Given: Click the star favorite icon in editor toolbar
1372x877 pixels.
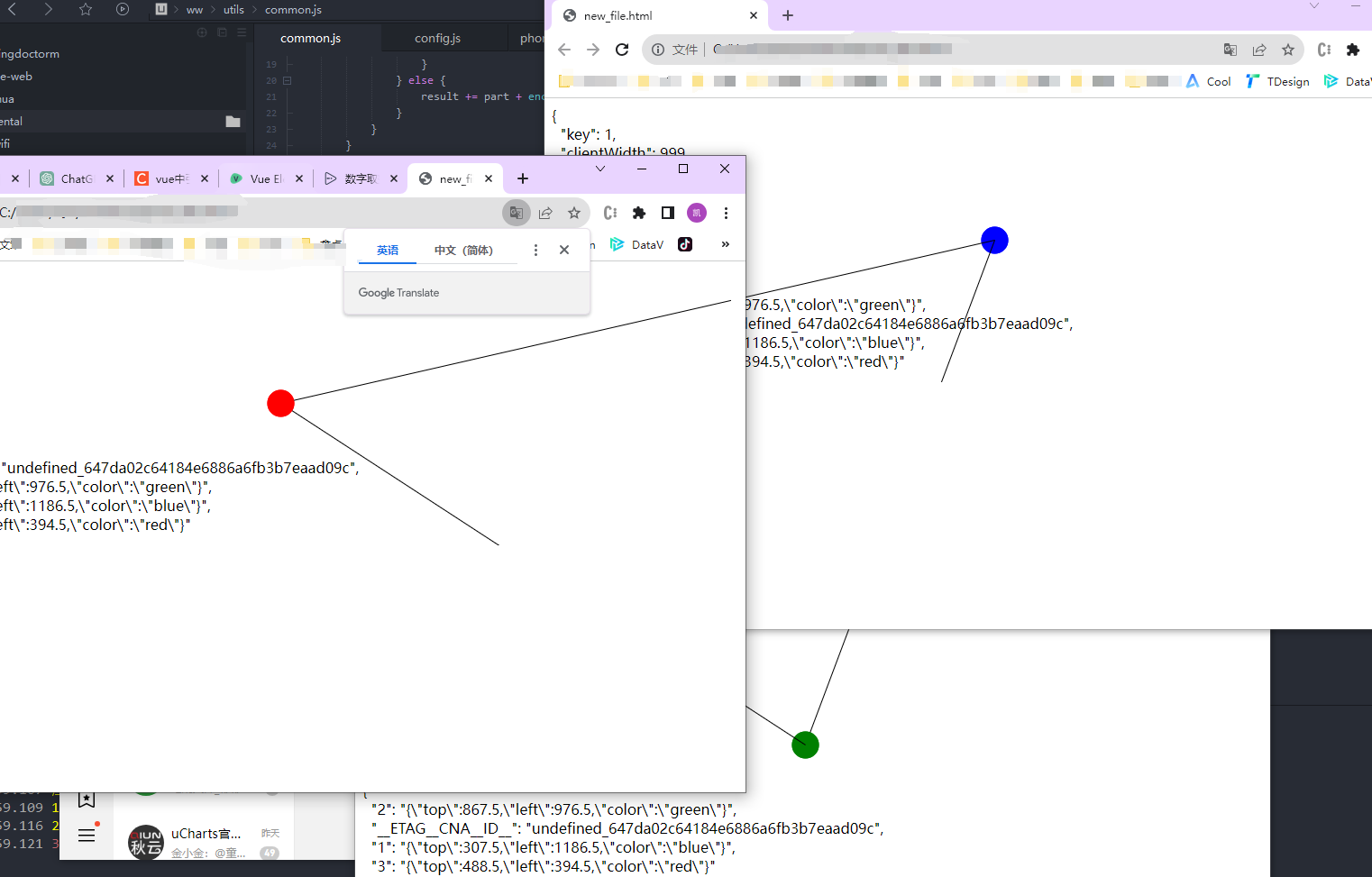Looking at the screenshot, I should (x=86, y=9).
